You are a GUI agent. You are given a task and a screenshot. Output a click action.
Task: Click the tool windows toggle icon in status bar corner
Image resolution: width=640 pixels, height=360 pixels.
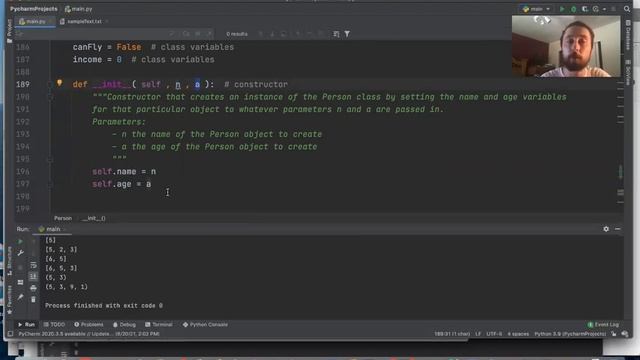click(10, 334)
